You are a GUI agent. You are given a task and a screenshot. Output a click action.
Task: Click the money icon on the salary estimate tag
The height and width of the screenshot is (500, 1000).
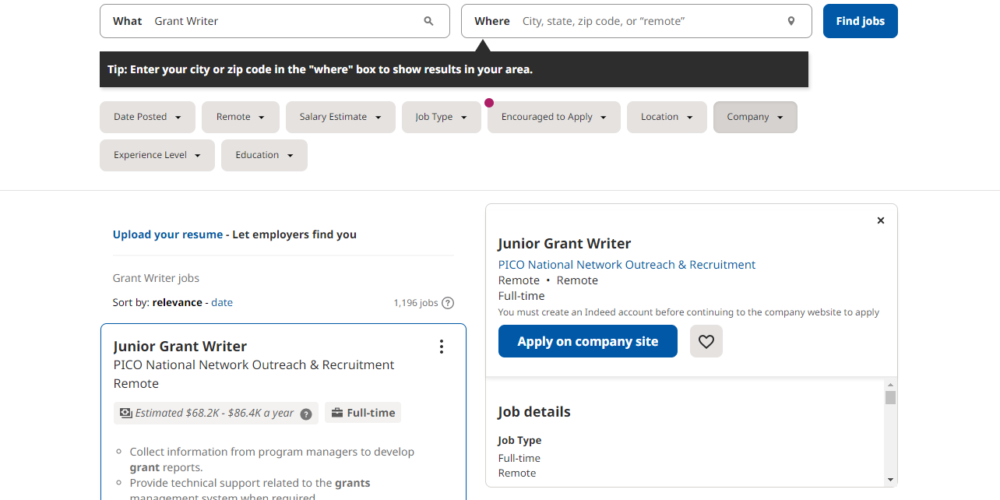coord(126,412)
